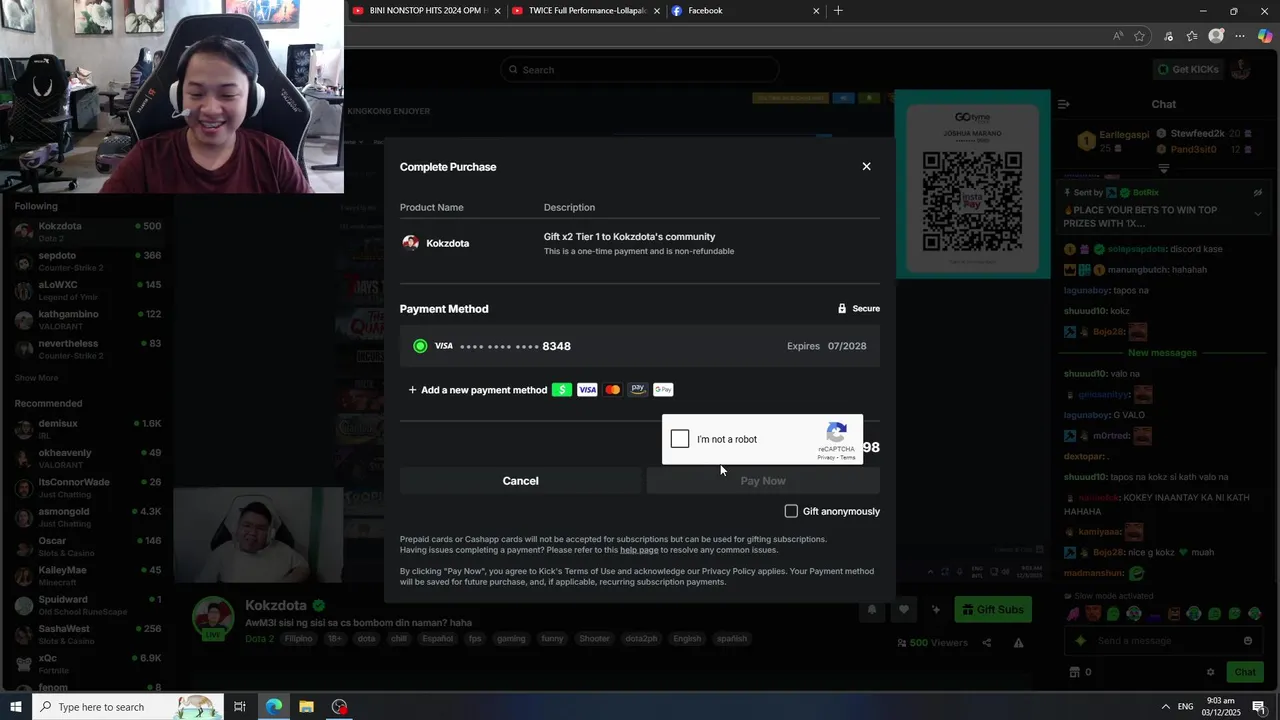Click the GoTyme QR code image
This screenshot has height=720, width=1280.
972,202
